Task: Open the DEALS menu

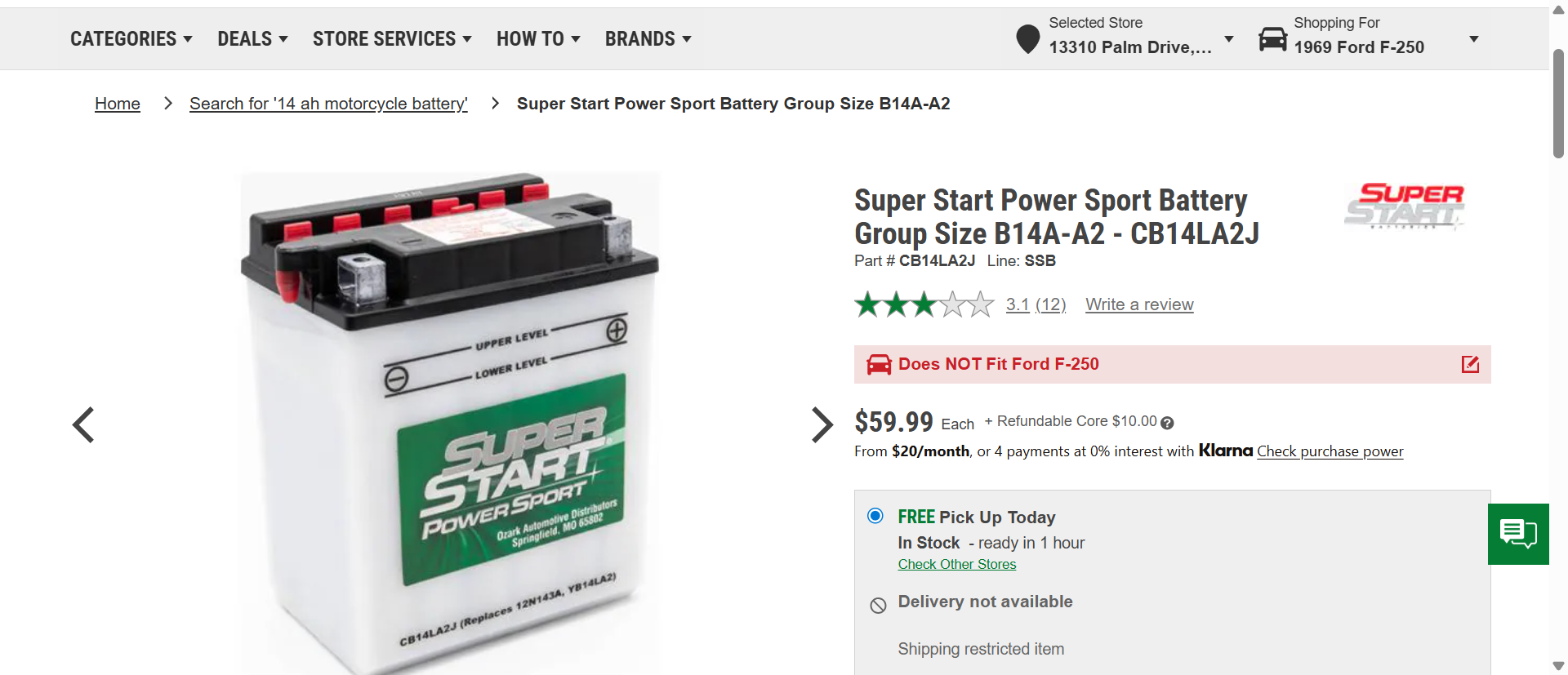Action: click(x=252, y=38)
